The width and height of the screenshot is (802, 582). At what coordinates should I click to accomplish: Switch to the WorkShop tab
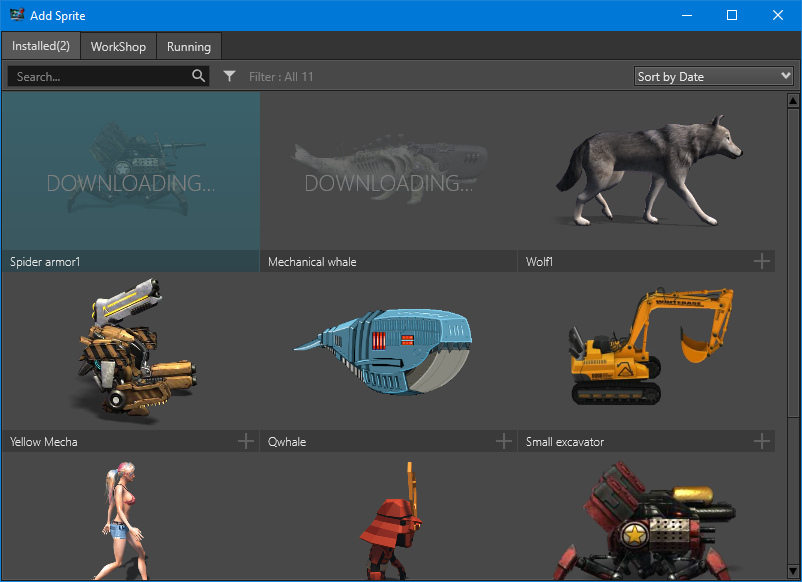click(x=118, y=46)
